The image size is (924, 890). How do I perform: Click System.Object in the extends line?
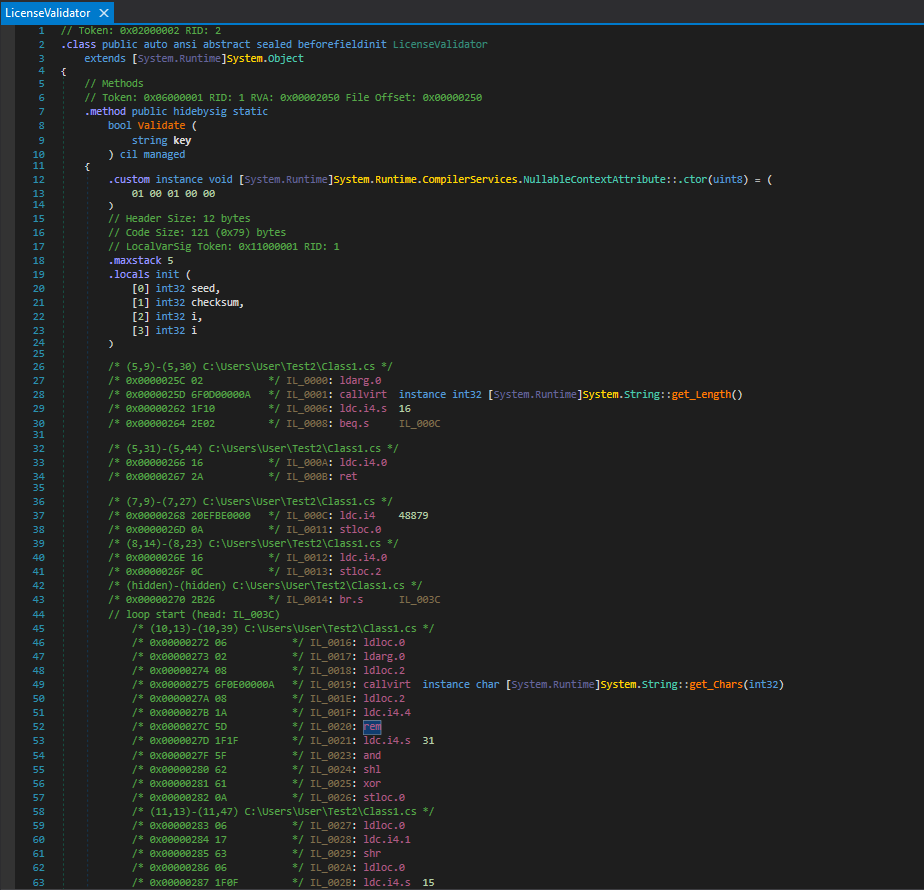click(265, 58)
